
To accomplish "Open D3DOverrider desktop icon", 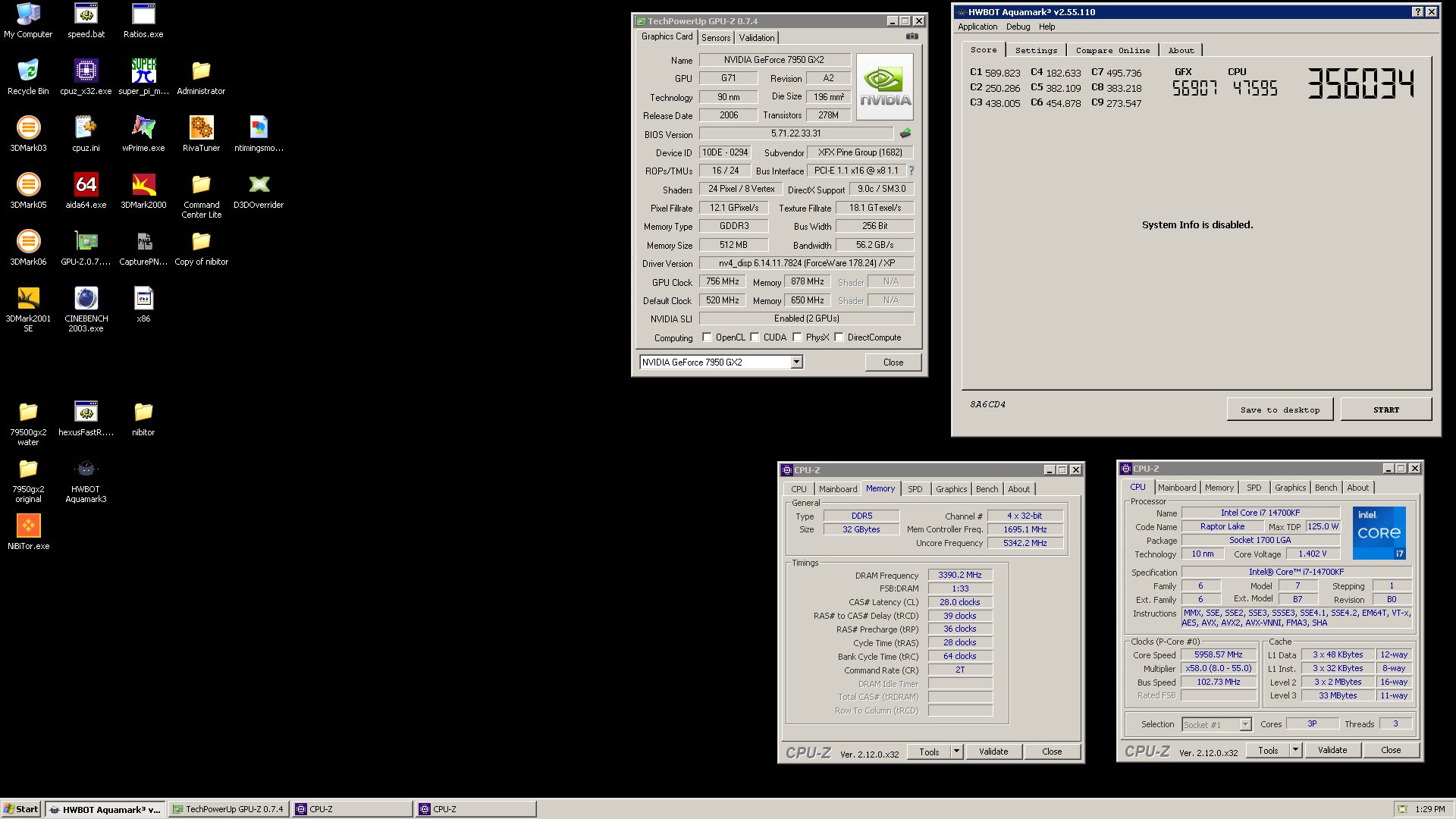I will pyautogui.click(x=259, y=191).
